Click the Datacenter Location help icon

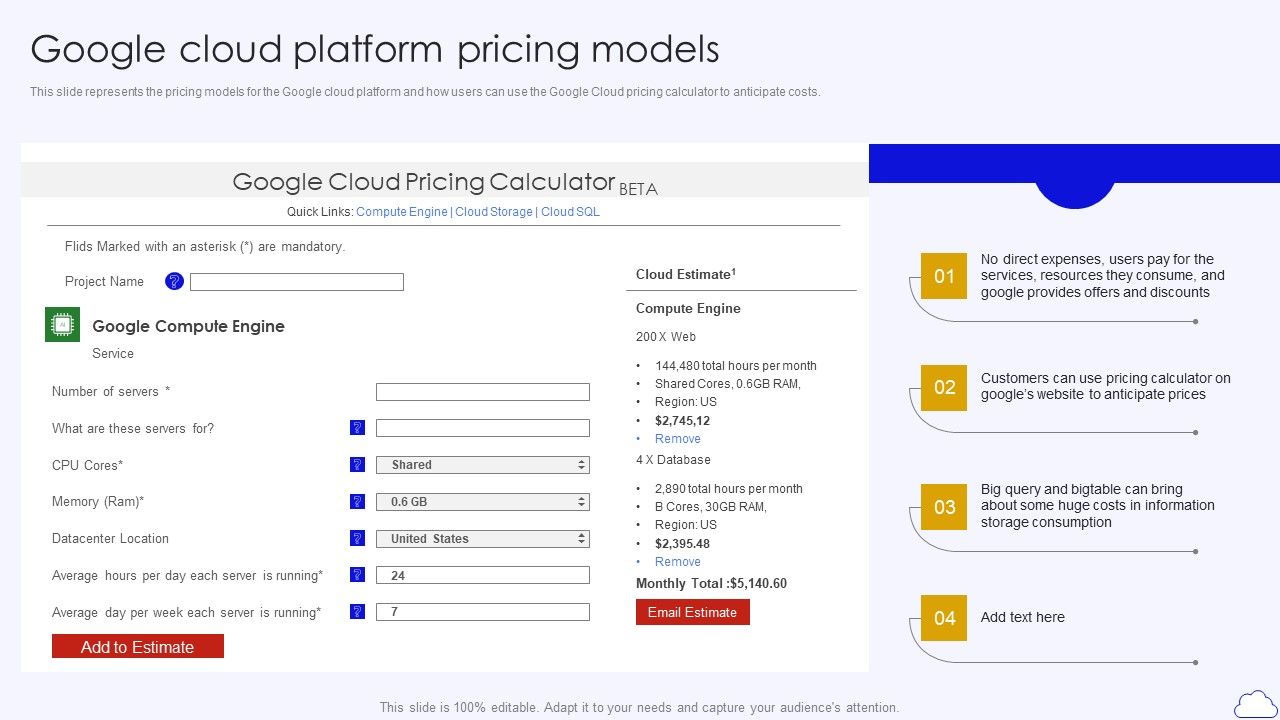click(x=357, y=538)
